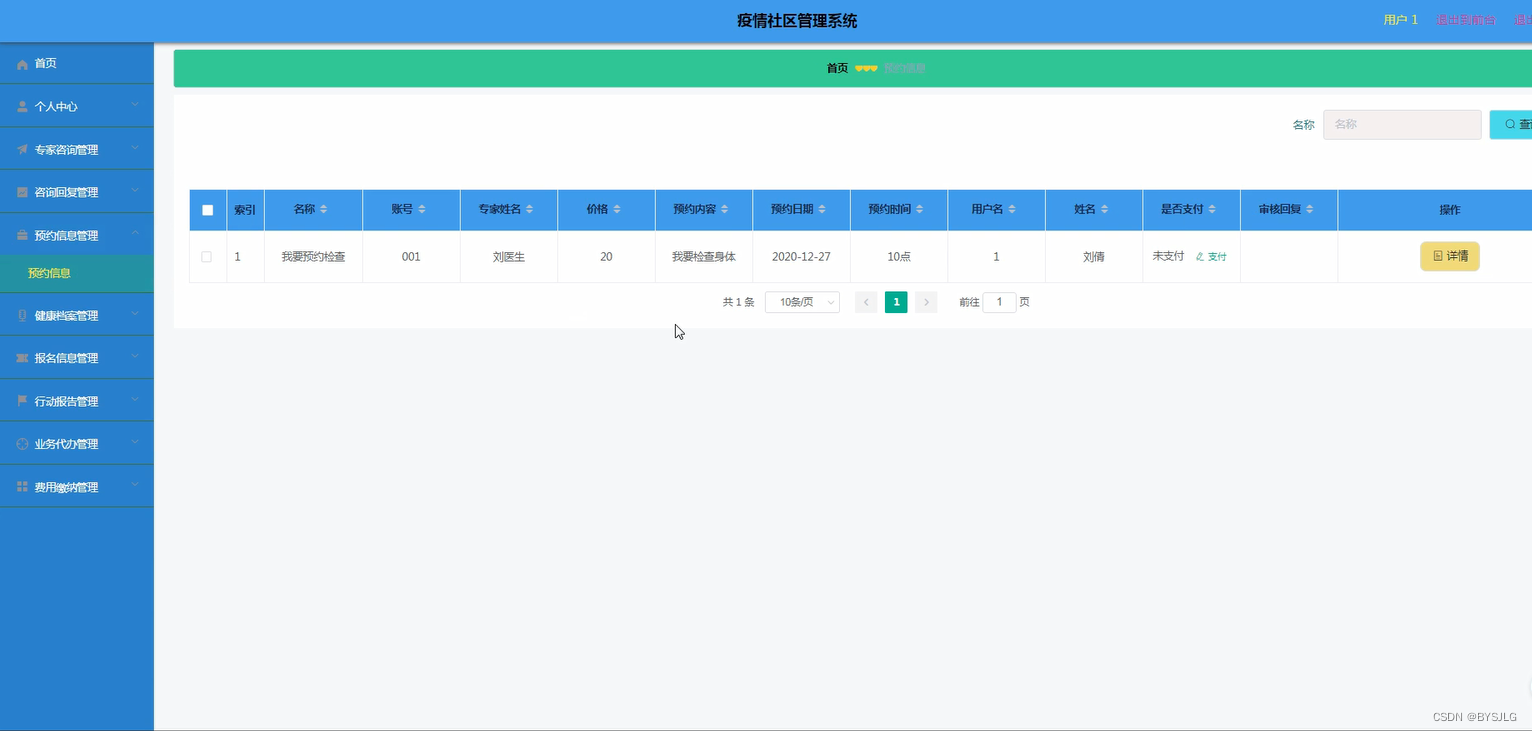Select 预约信息 submenu item
The image size is (1532, 731).
click(x=49, y=273)
